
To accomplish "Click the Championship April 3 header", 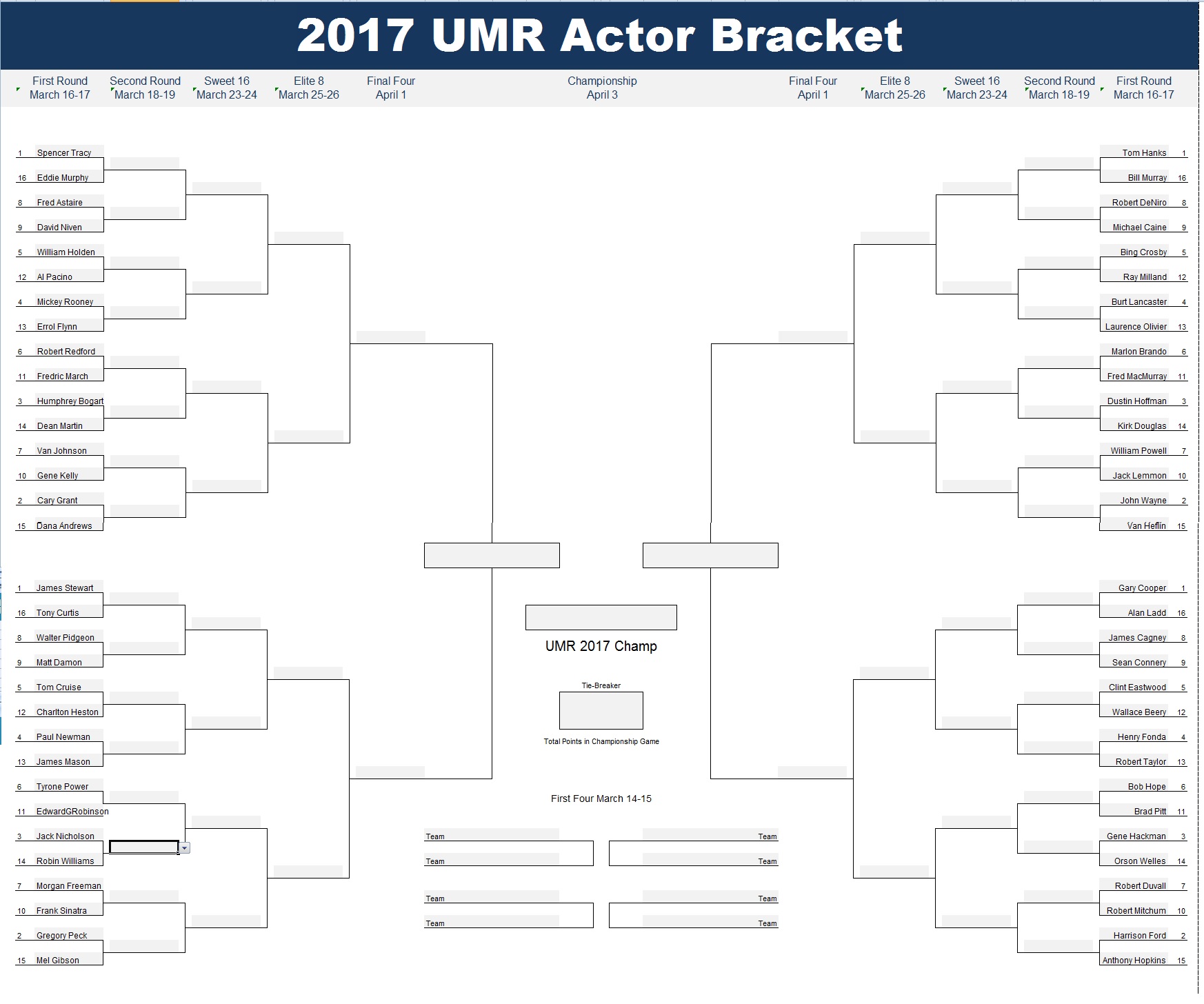I will click(602, 88).
